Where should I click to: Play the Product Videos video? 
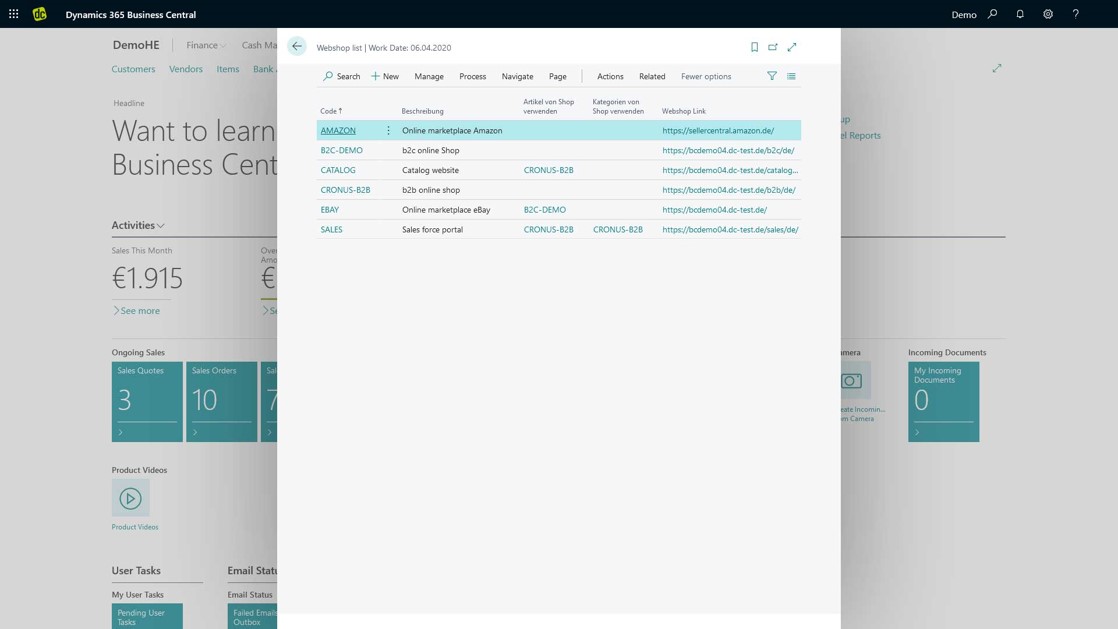(x=130, y=497)
